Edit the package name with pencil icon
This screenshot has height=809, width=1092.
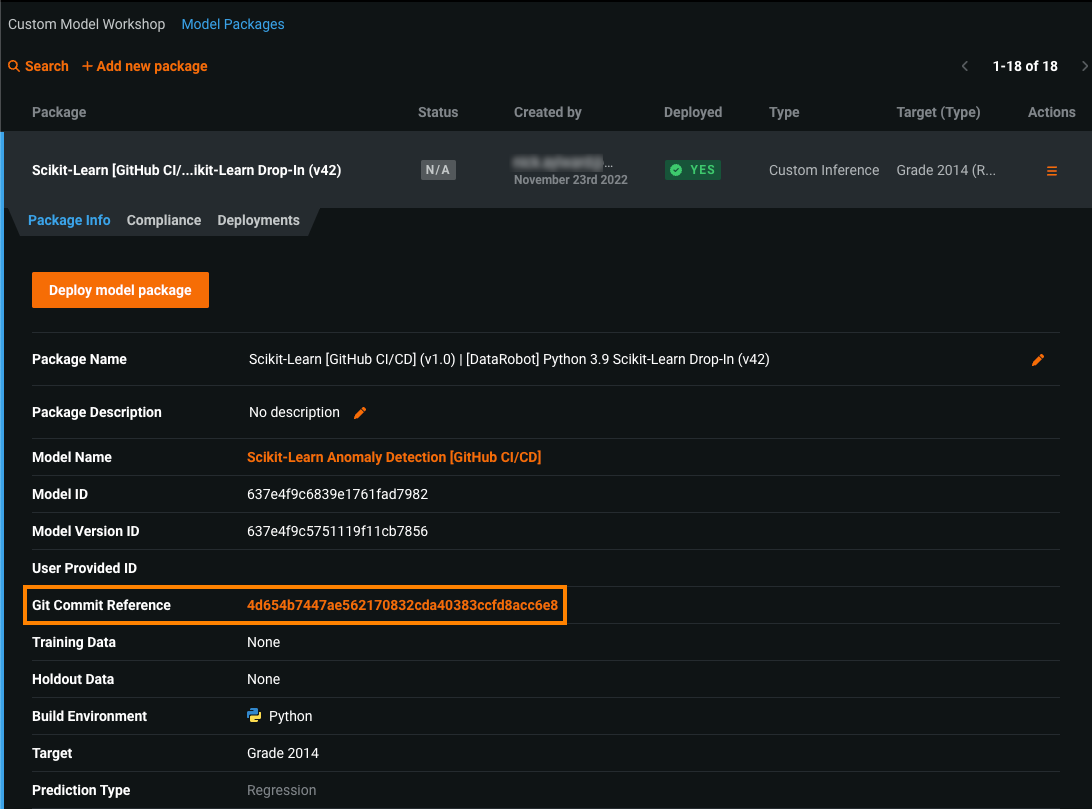pyautogui.click(x=1037, y=360)
